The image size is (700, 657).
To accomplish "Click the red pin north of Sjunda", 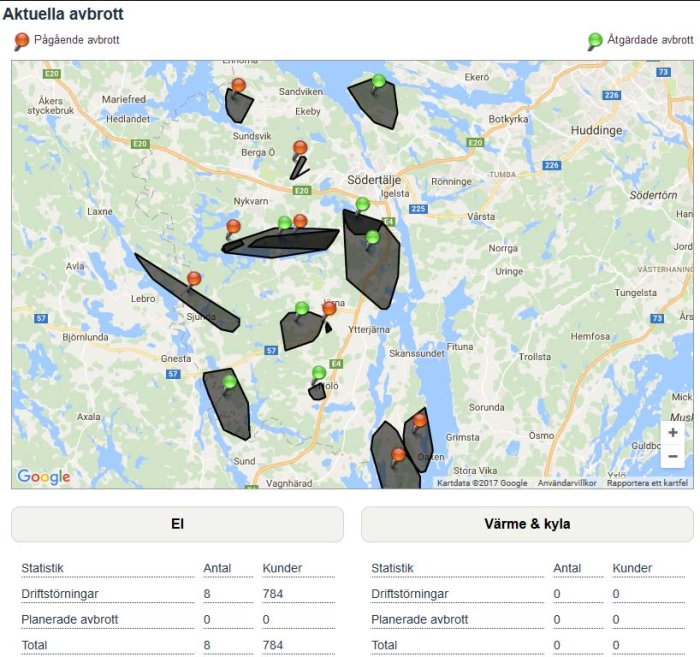I will [x=194, y=279].
